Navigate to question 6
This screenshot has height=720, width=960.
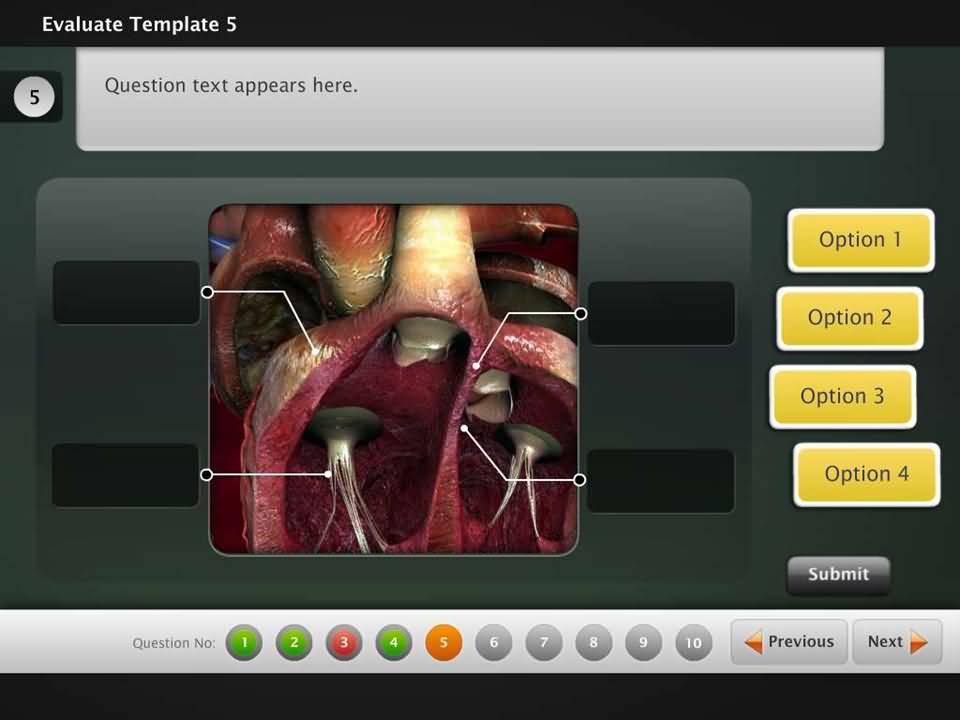coord(494,642)
